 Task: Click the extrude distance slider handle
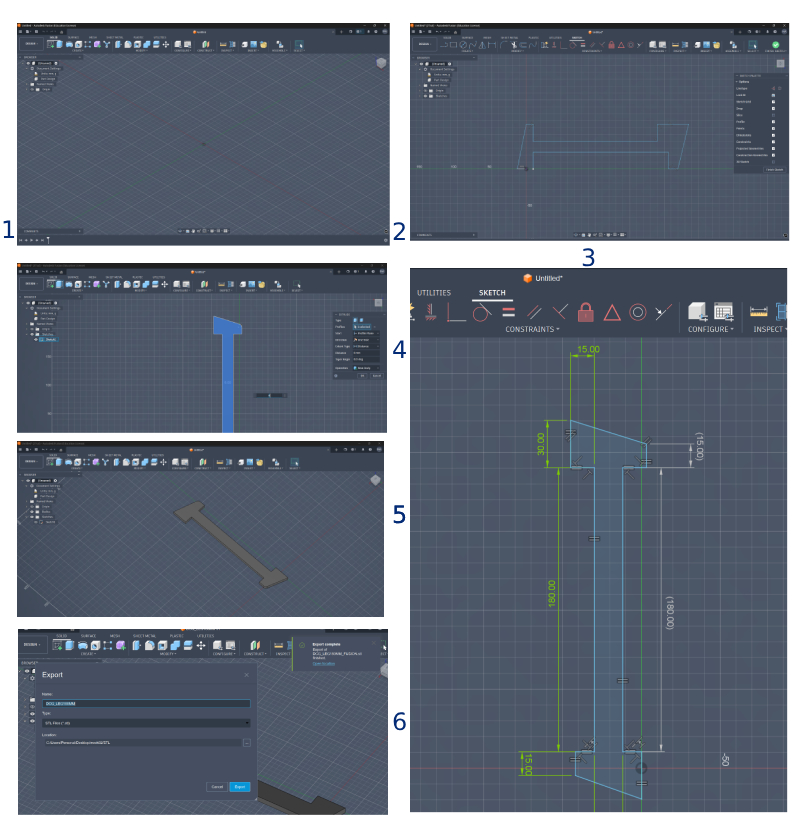point(270,397)
